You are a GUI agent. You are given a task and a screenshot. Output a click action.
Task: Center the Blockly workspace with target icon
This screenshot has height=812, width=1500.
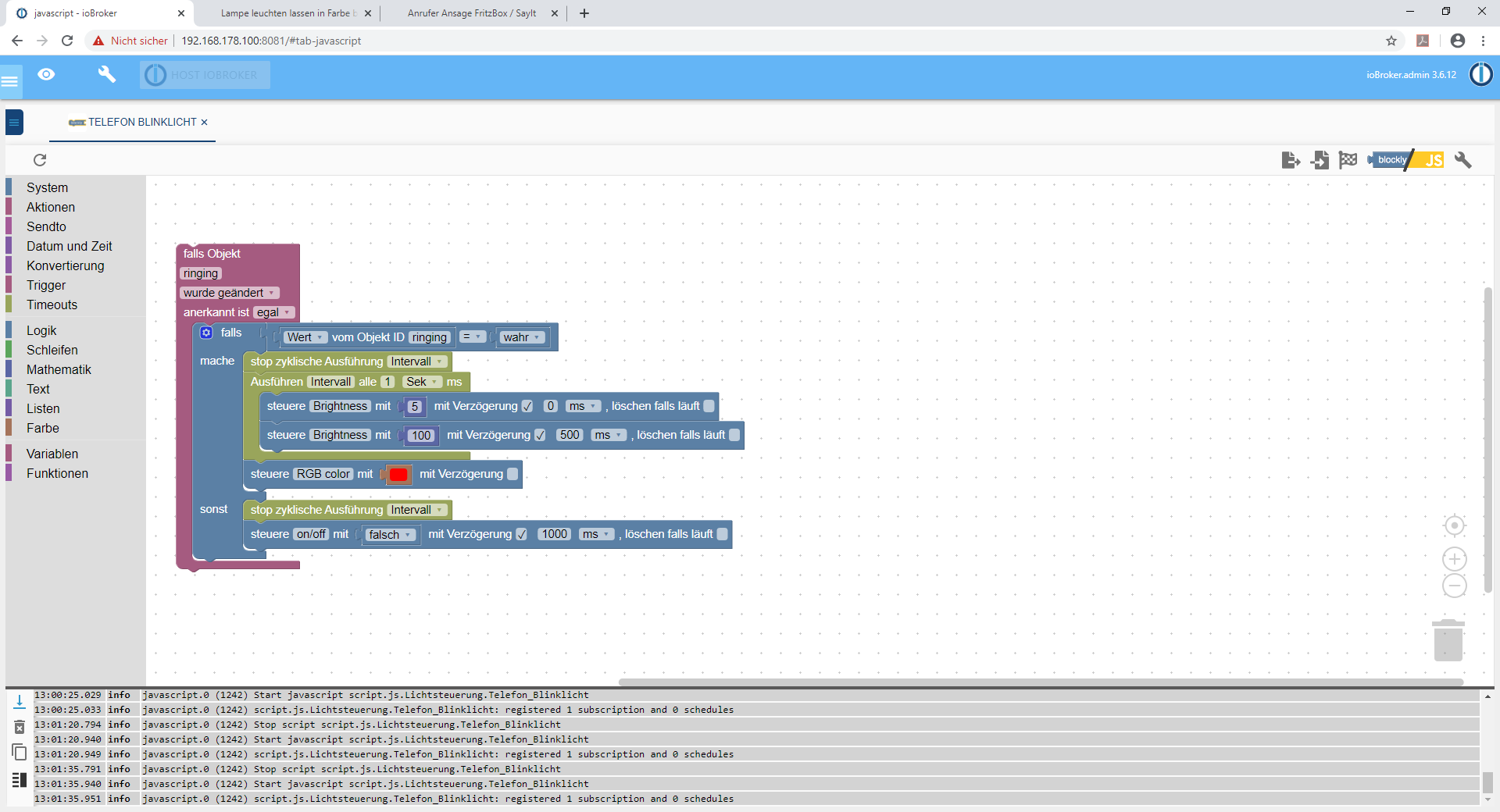pos(1455,525)
